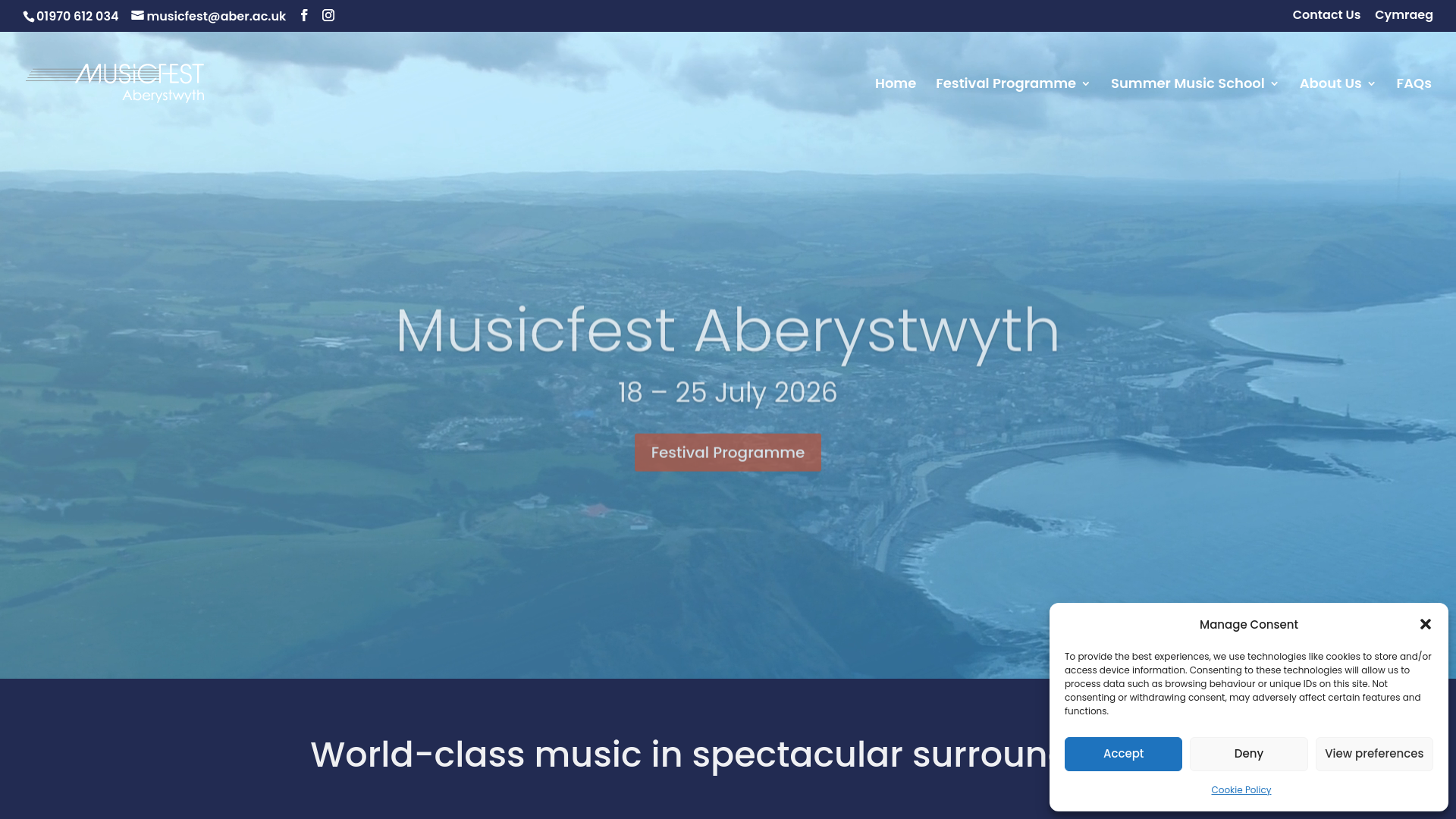This screenshot has height=819, width=1456.
Task: Expand Summer Music School chevron
Action: [x=1275, y=84]
